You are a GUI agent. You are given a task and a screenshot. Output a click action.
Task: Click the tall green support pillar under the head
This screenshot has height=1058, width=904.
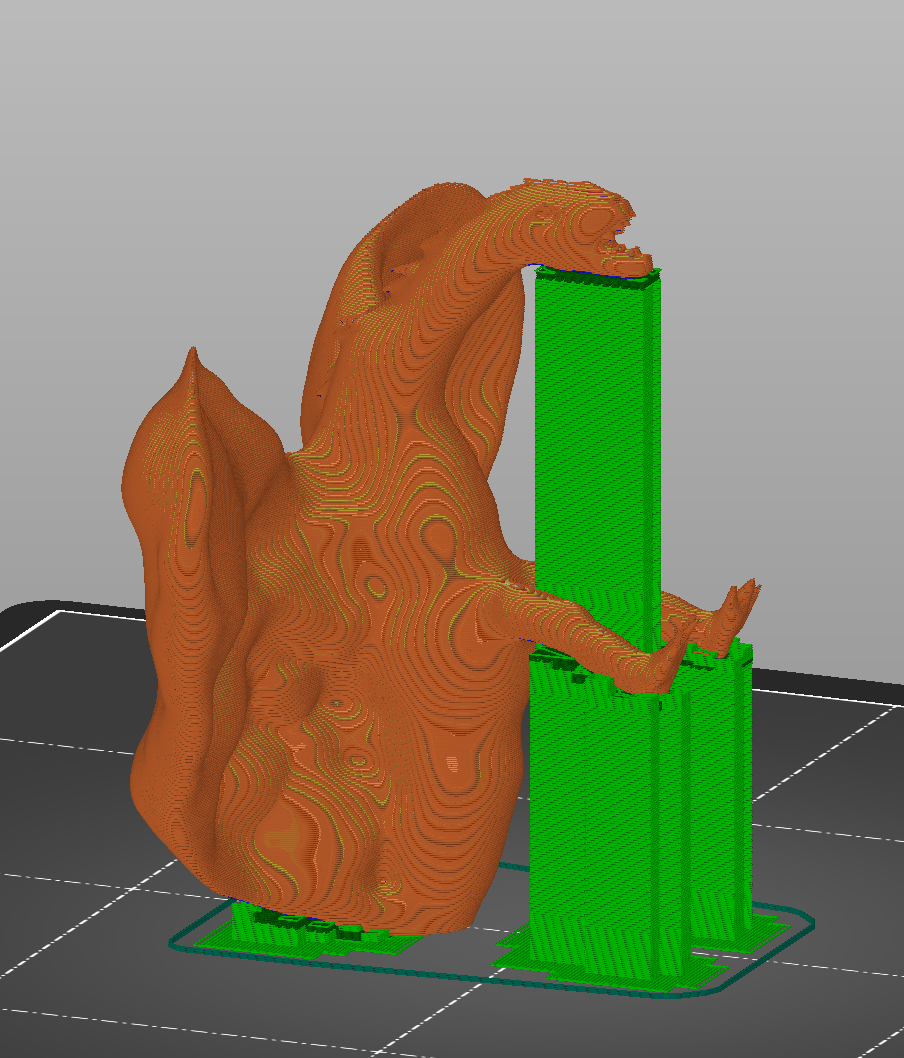tap(597, 452)
